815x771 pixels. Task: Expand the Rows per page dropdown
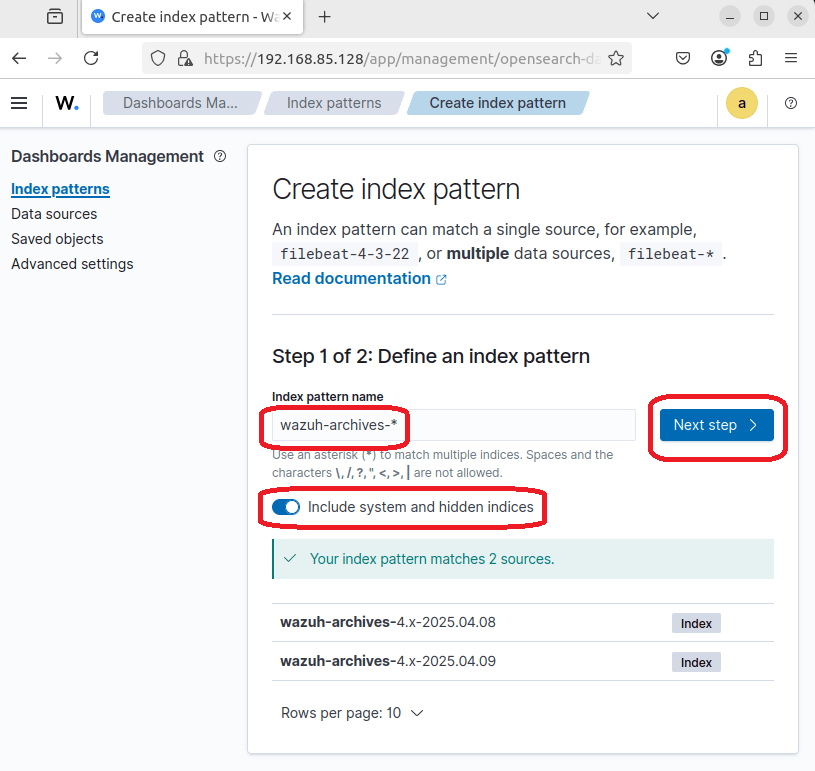coord(352,713)
